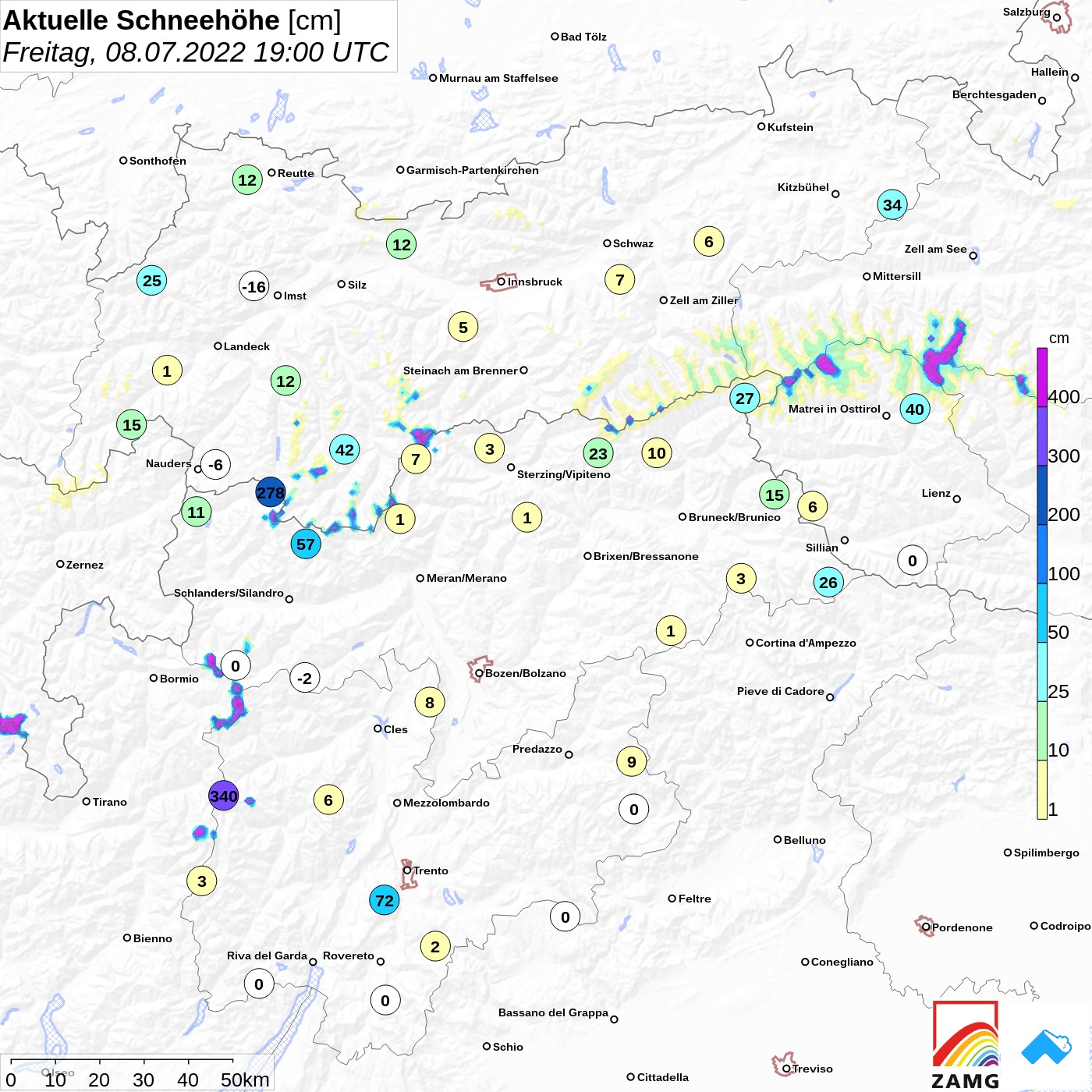The image size is (1092, 1092).
Task: Click the date Freitag, 08.07.2022 19:00 UTC
Action: tap(196, 53)
